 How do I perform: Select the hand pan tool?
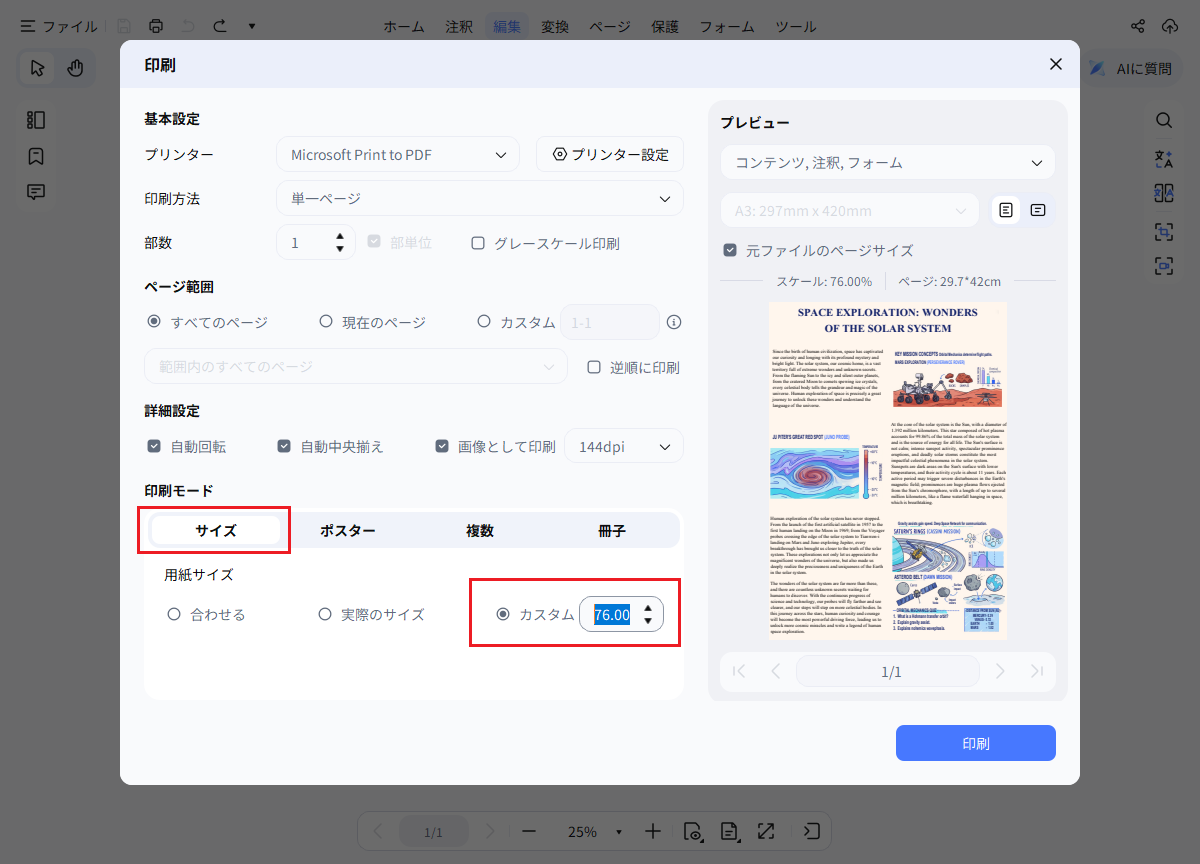[75, 68]
